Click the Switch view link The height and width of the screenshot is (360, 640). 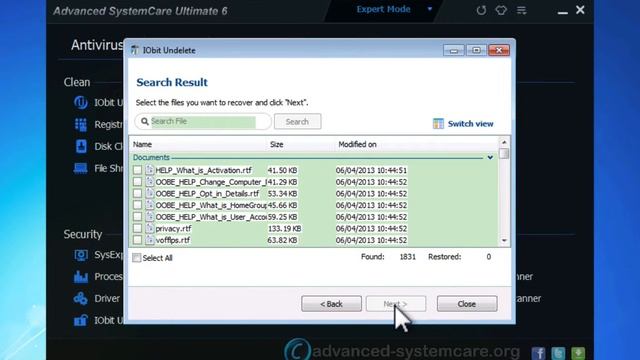click(x=470, y=124)
